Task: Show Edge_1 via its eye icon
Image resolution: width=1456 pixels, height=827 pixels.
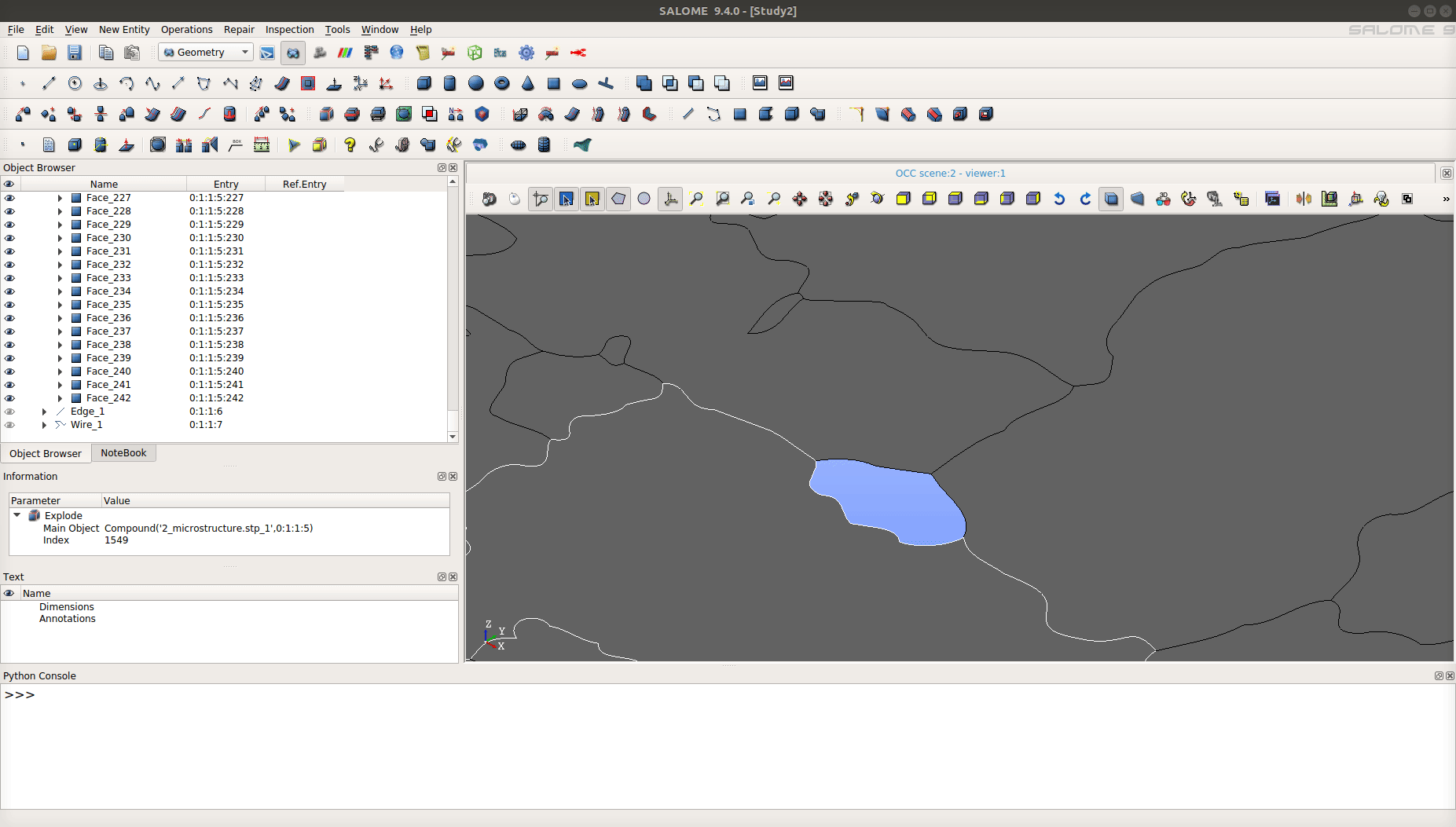Action: coord(9,412)
